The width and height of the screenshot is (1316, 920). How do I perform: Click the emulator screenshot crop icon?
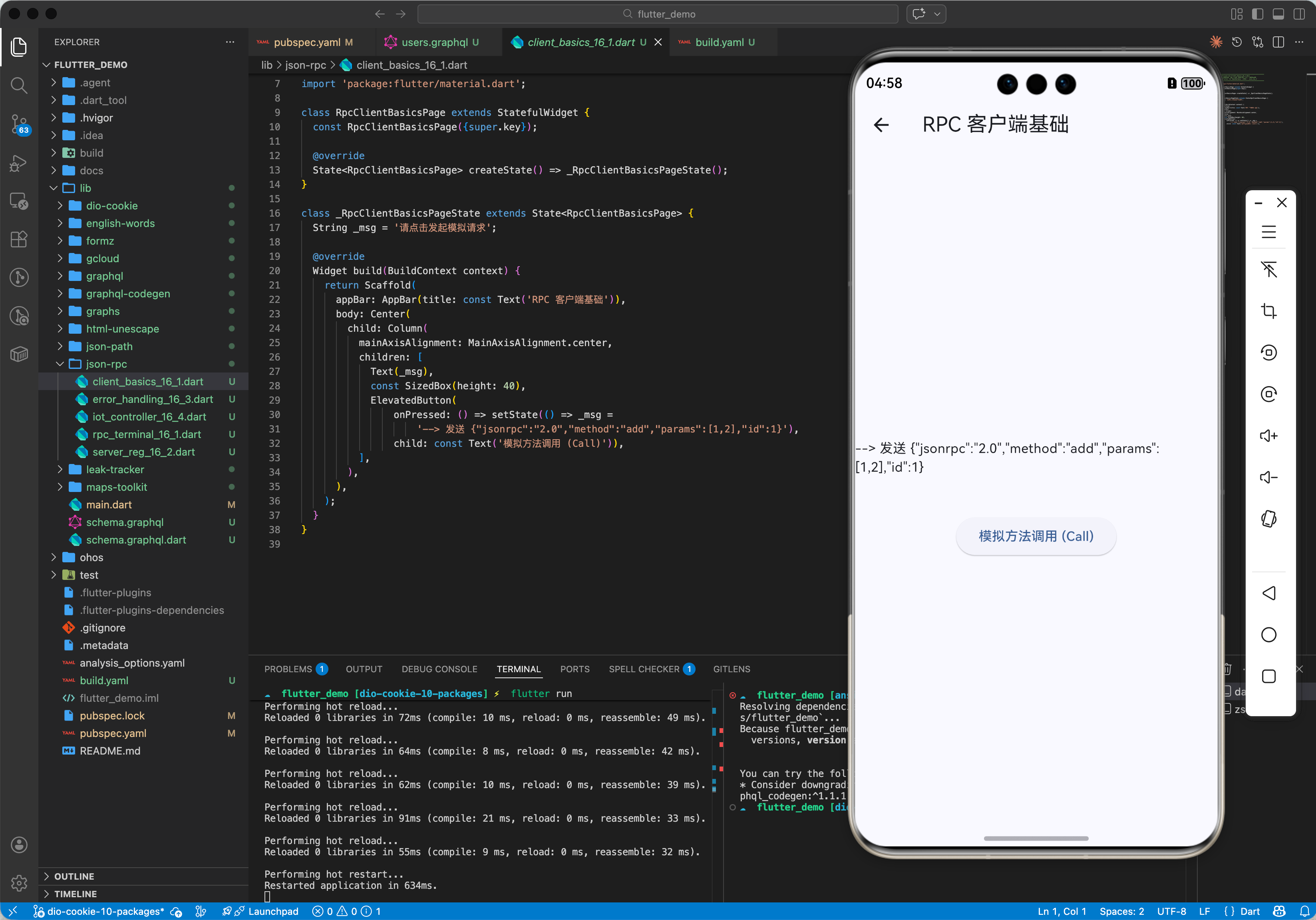coord(1268,311)
